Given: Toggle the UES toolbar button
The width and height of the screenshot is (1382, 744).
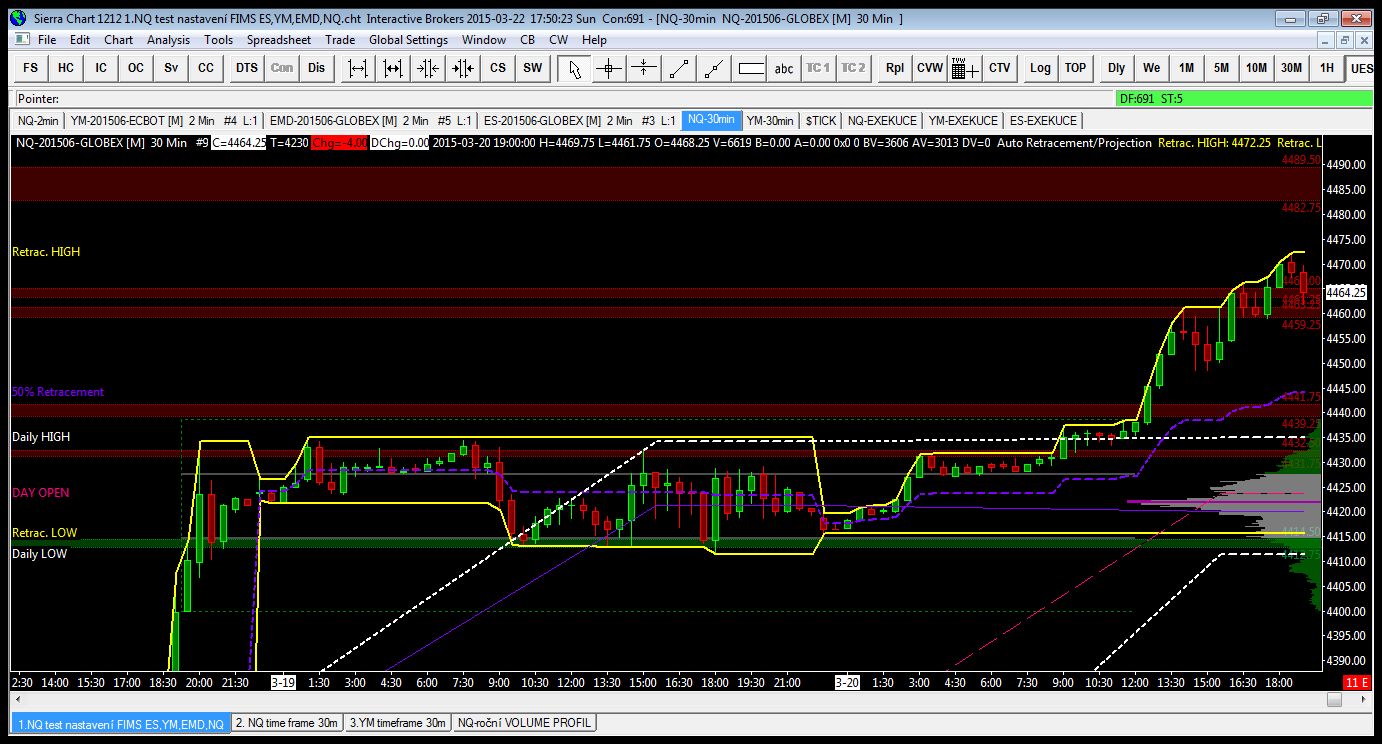Looking at the screenshot, I should [1360, 68].
